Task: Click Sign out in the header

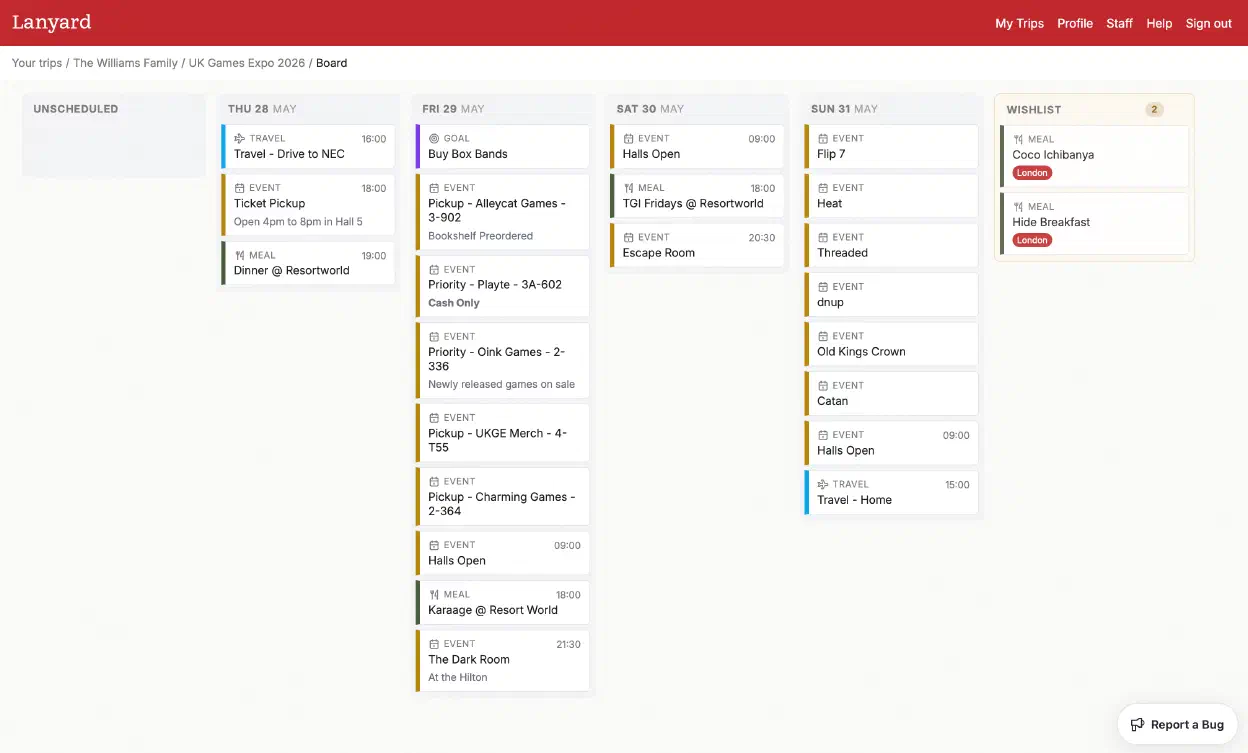Action: pyautogui.click(x=1208, y=23)
